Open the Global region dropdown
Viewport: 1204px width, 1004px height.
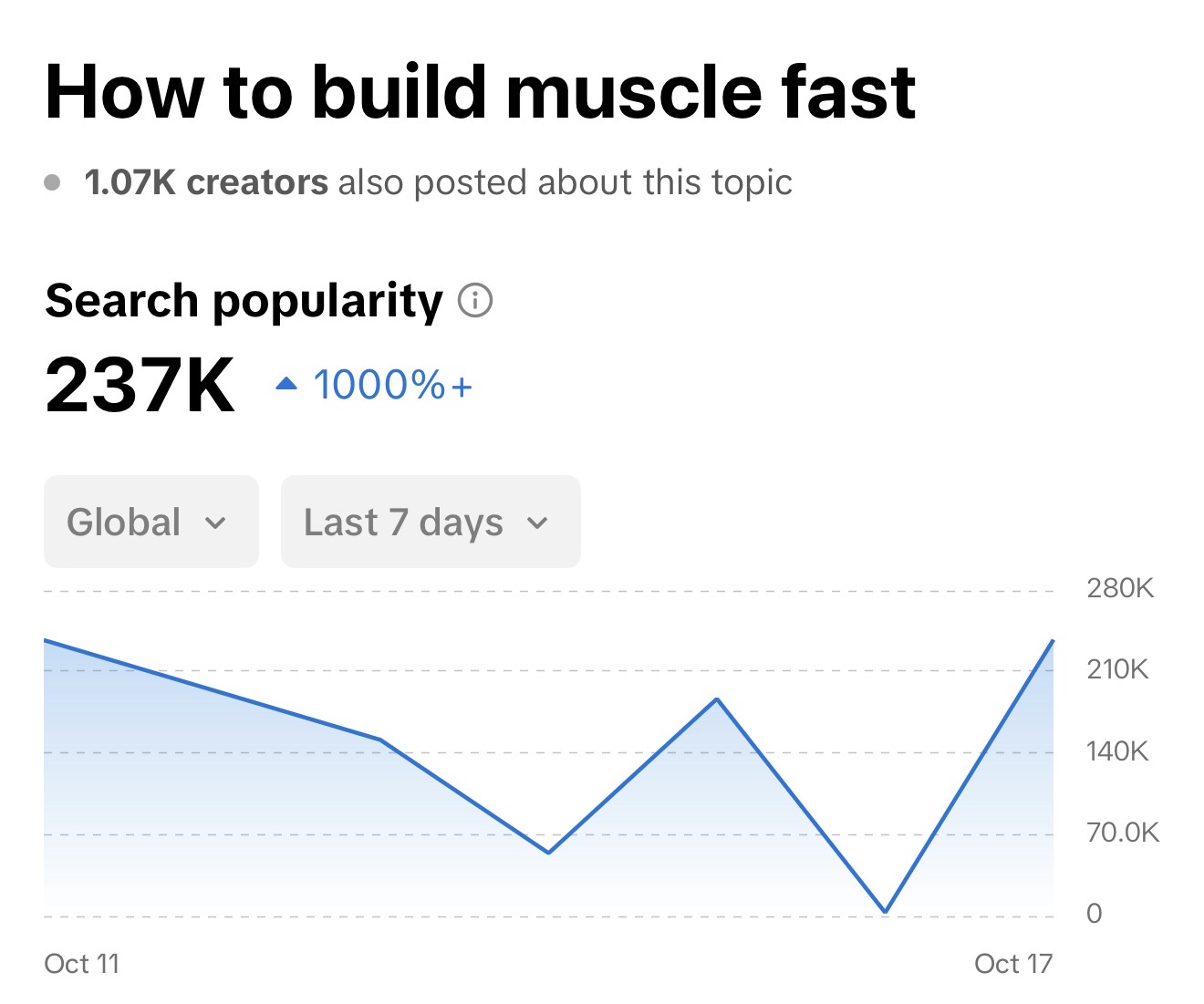pyautogui.click(x=150, y=522)
